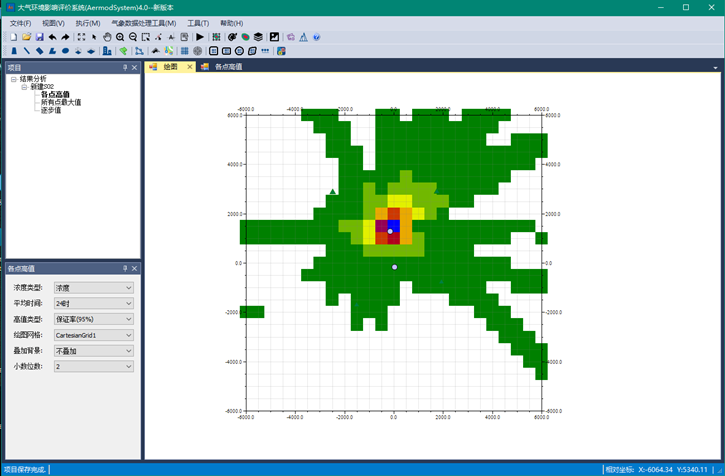Pin the 项目 panel with pushpin
Image resolution: width=725 pixels, height=476 pixels.
(125, 68)
